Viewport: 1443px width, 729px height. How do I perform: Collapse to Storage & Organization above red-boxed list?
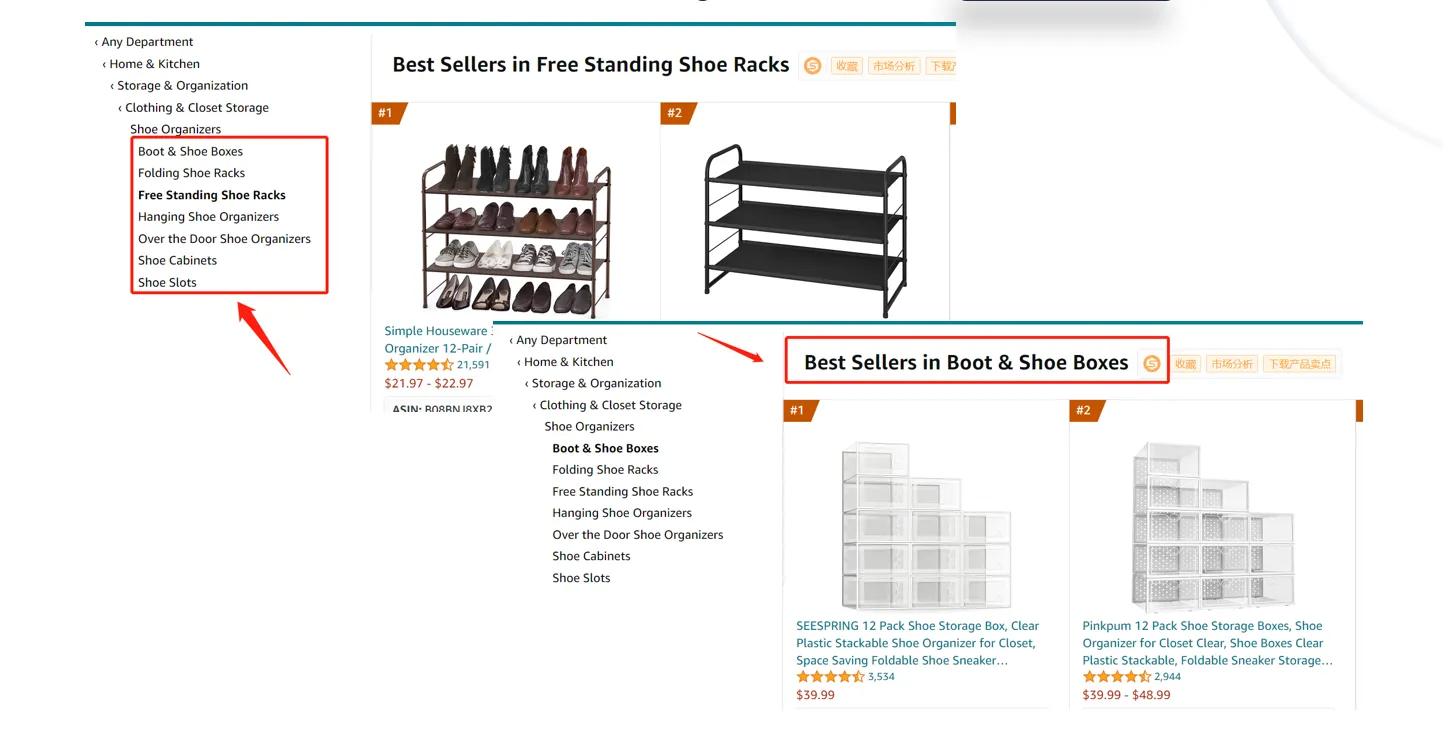pos(179,86)
